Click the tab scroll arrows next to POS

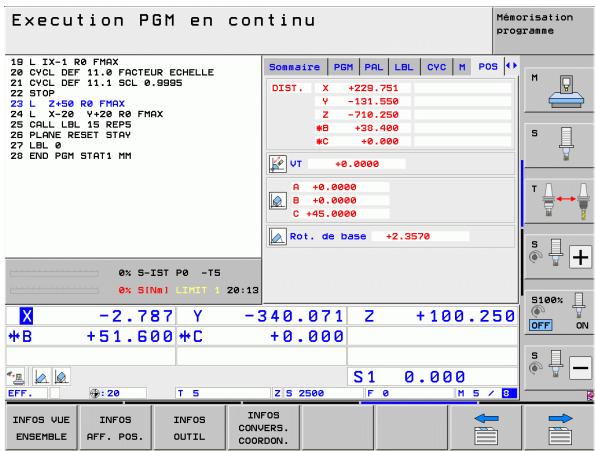click(x=511, y=66)
